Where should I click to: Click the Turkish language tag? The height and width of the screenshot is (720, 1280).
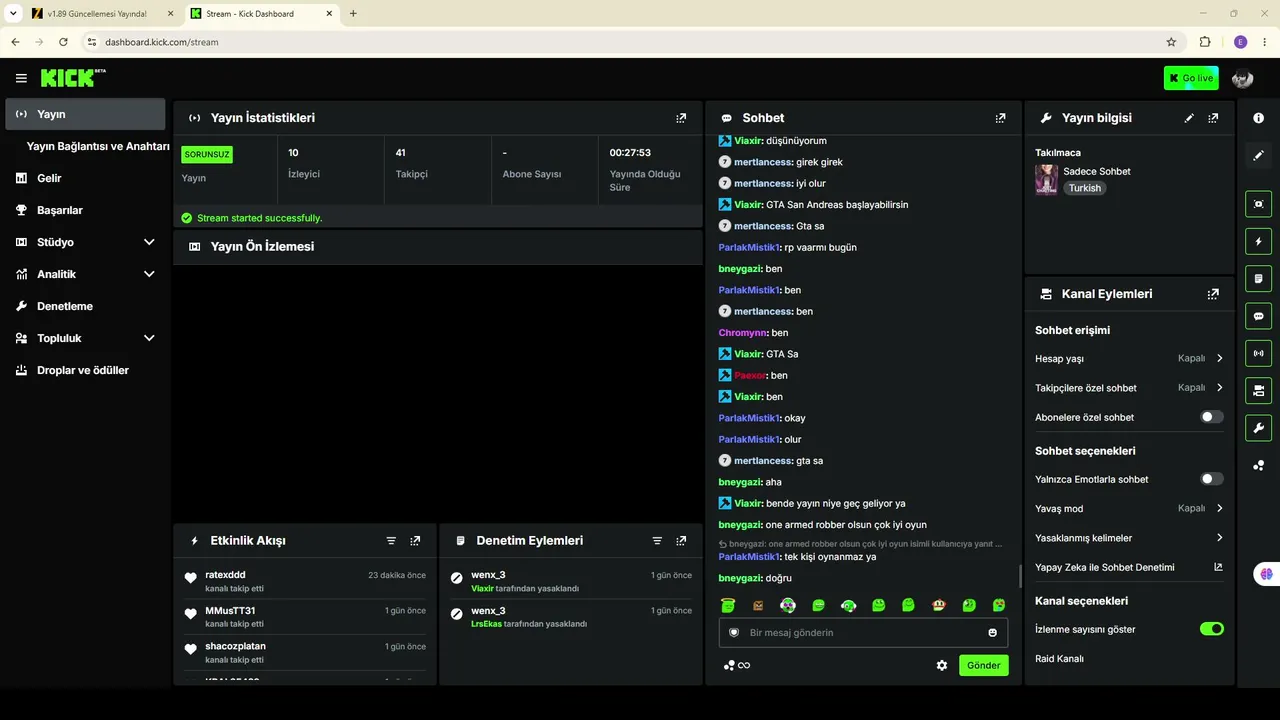pos(1084,188)
